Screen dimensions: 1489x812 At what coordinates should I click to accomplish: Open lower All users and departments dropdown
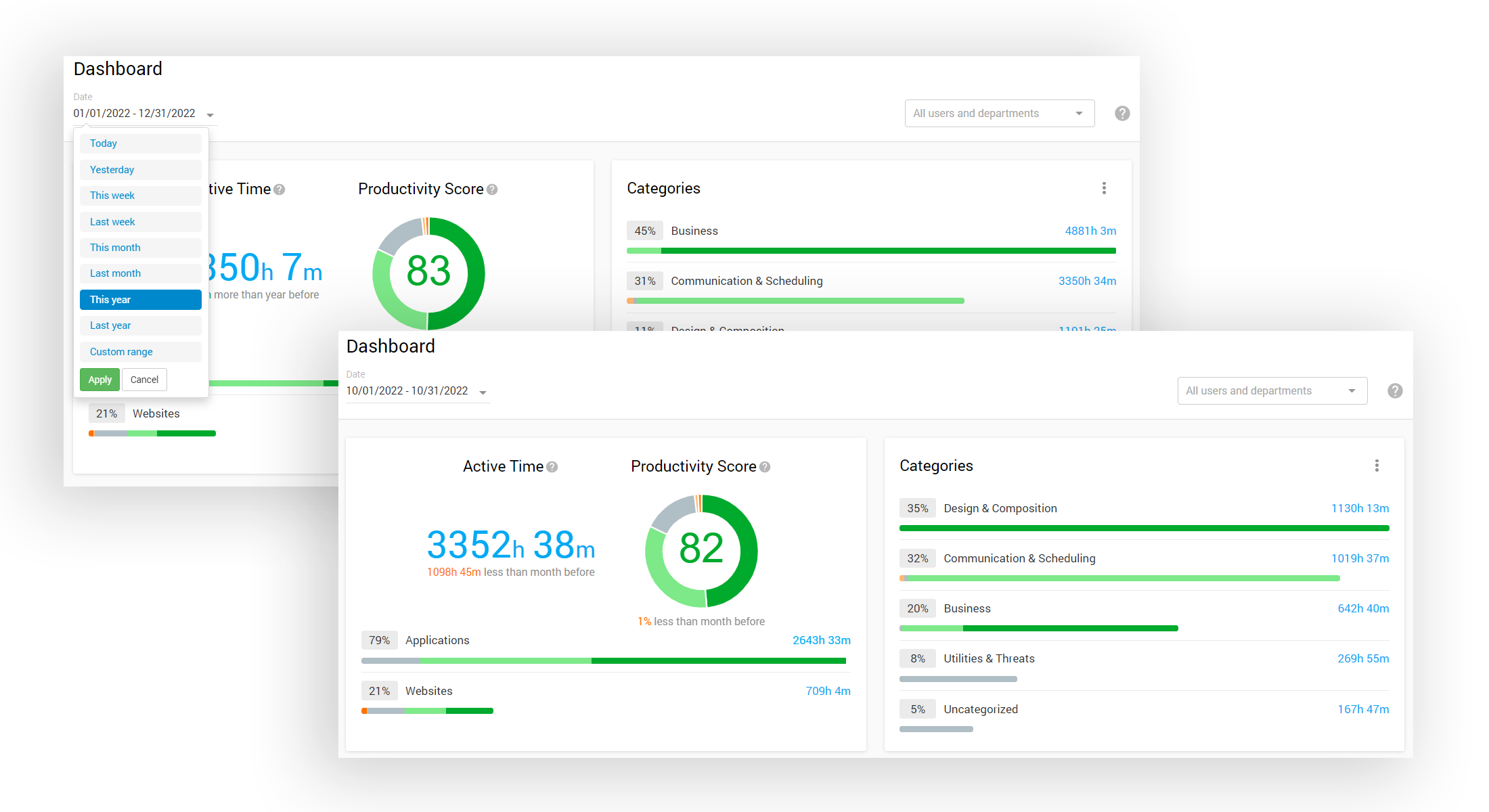point(1272,391)
